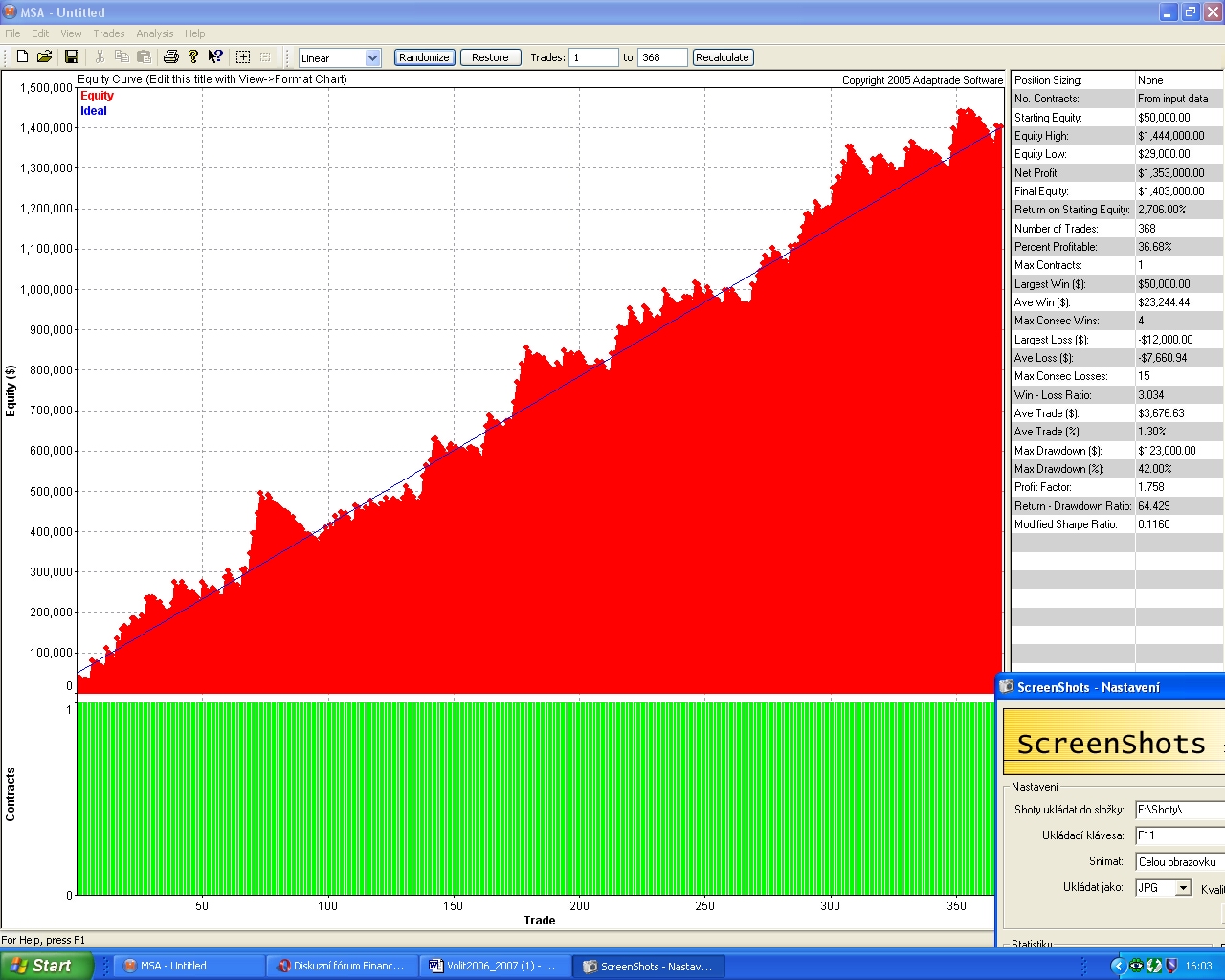Image resolution: width=1225 pixels, height=980 pixels.
Task: Click the dashed-square crosshair toolbar icon
Action: [x=243, y=57]
